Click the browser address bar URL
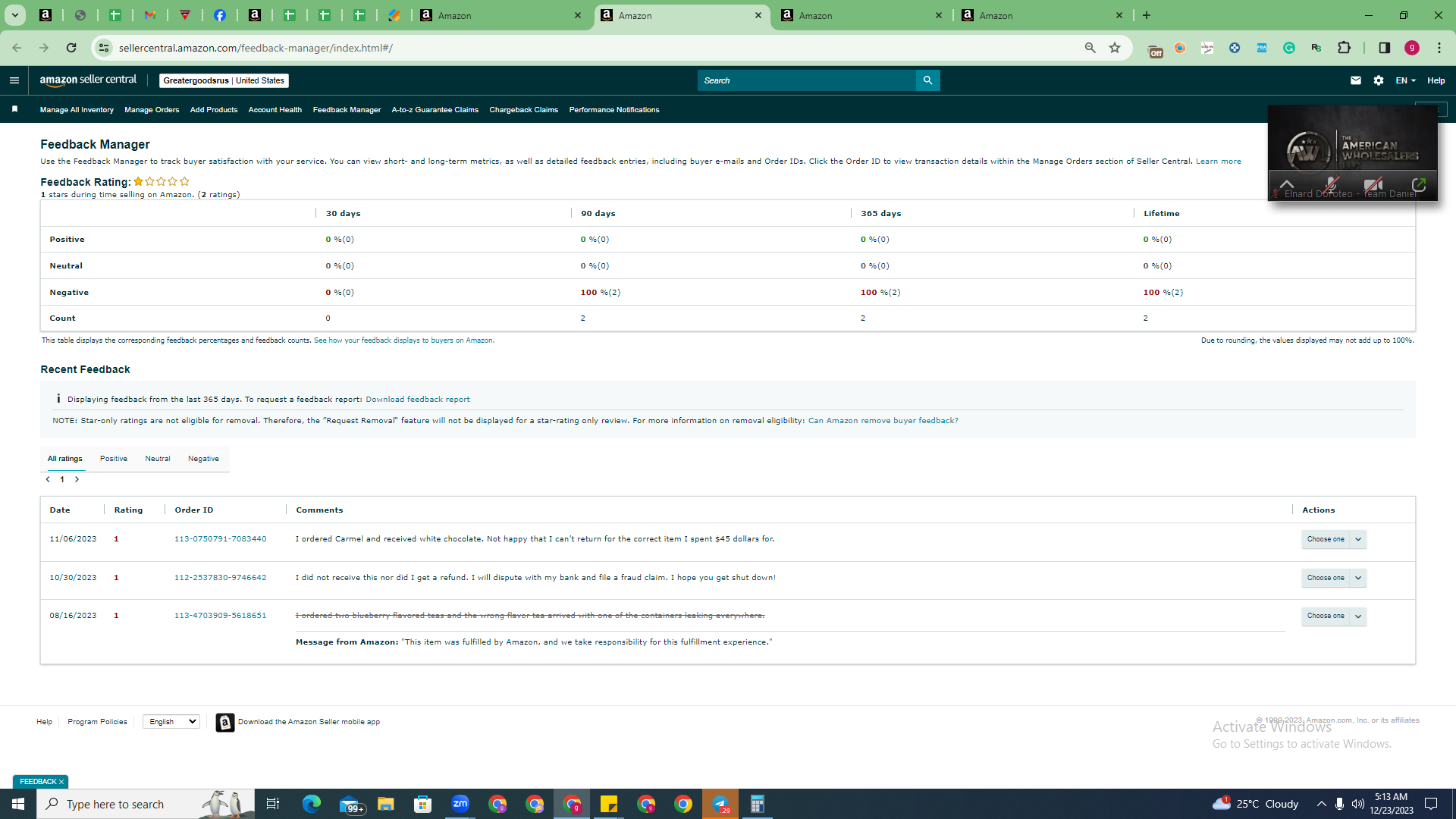Image resolution: width=1456 pixels, height=819 pixels. 256,48
